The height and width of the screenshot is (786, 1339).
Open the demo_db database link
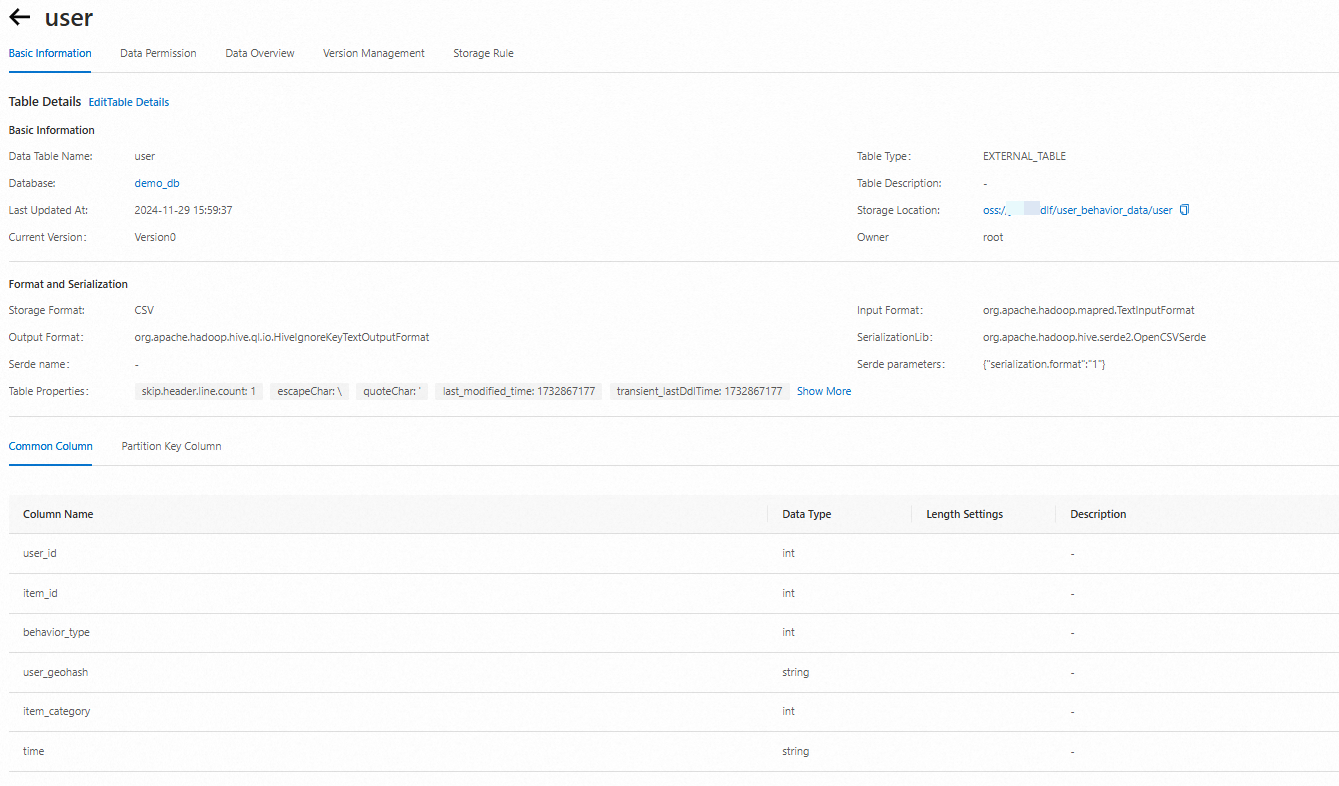(157, 183)
